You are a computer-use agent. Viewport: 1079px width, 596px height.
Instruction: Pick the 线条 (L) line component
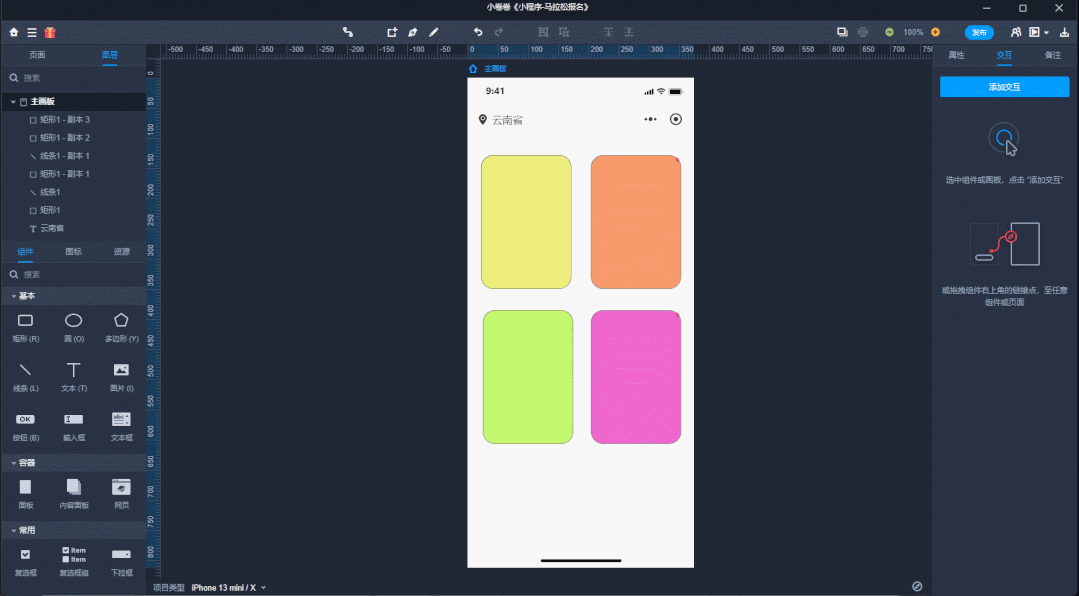25,377
